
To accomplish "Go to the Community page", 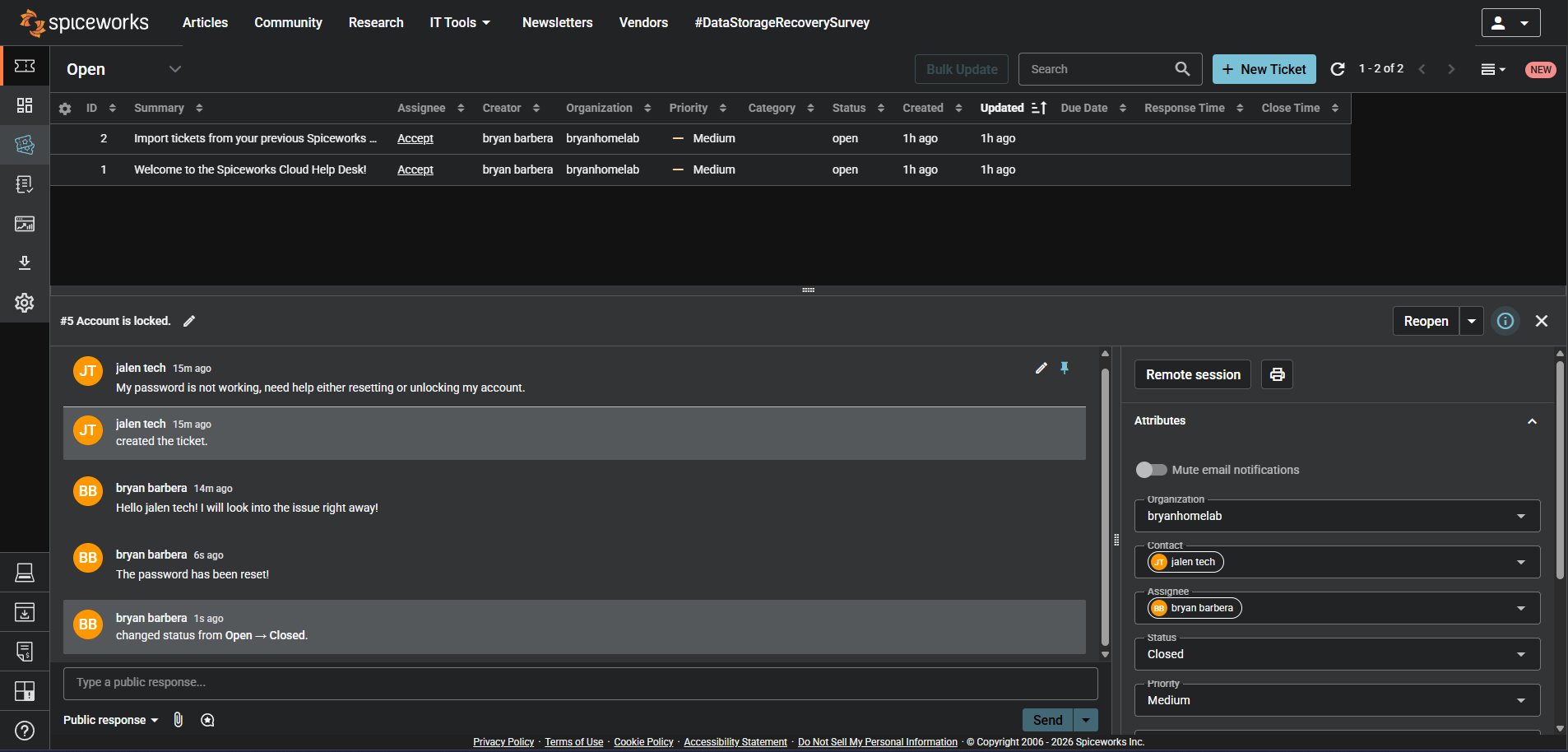I will (x=288, y=22).
